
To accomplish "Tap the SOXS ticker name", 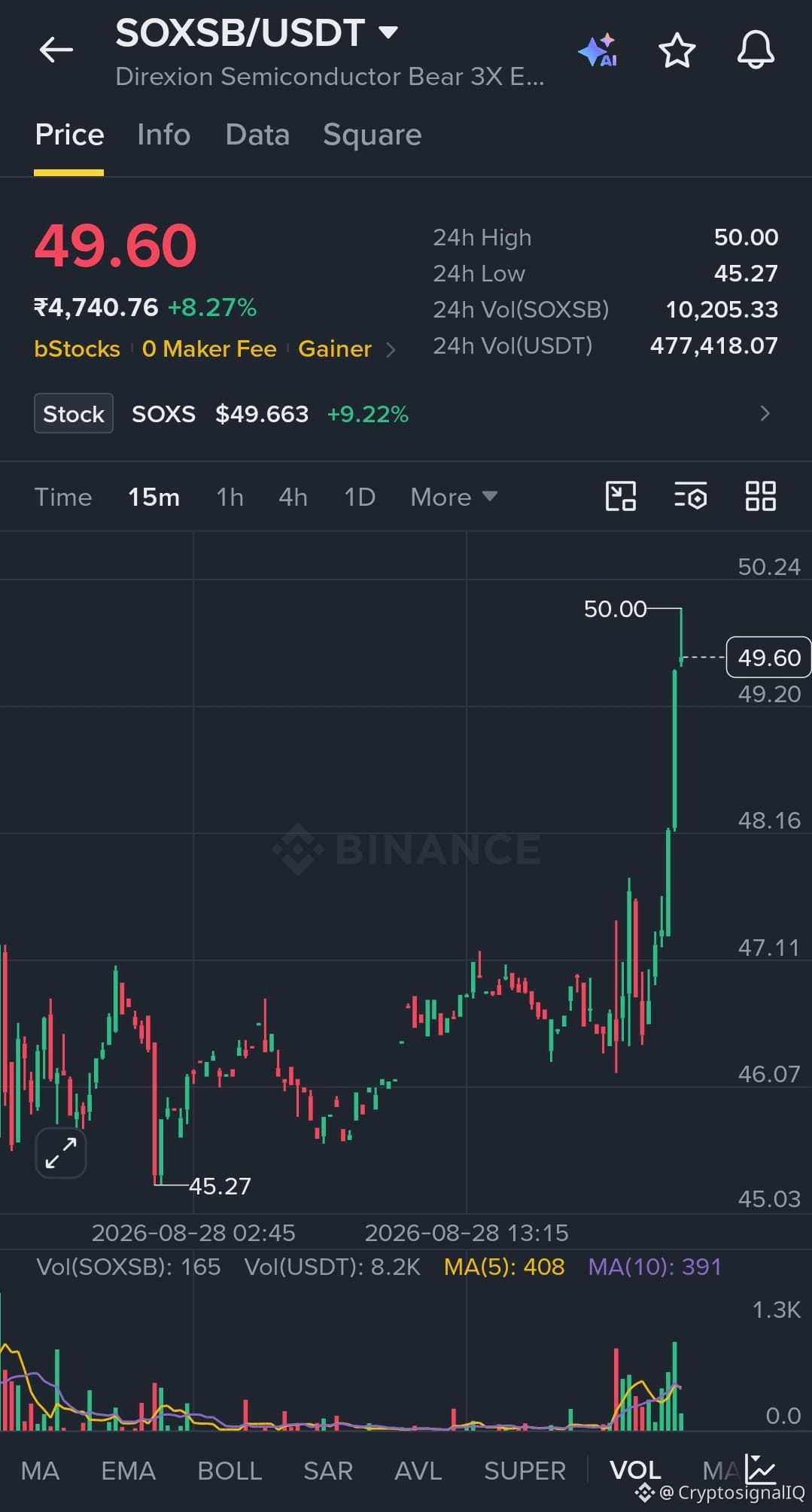I will pos(163,414).
